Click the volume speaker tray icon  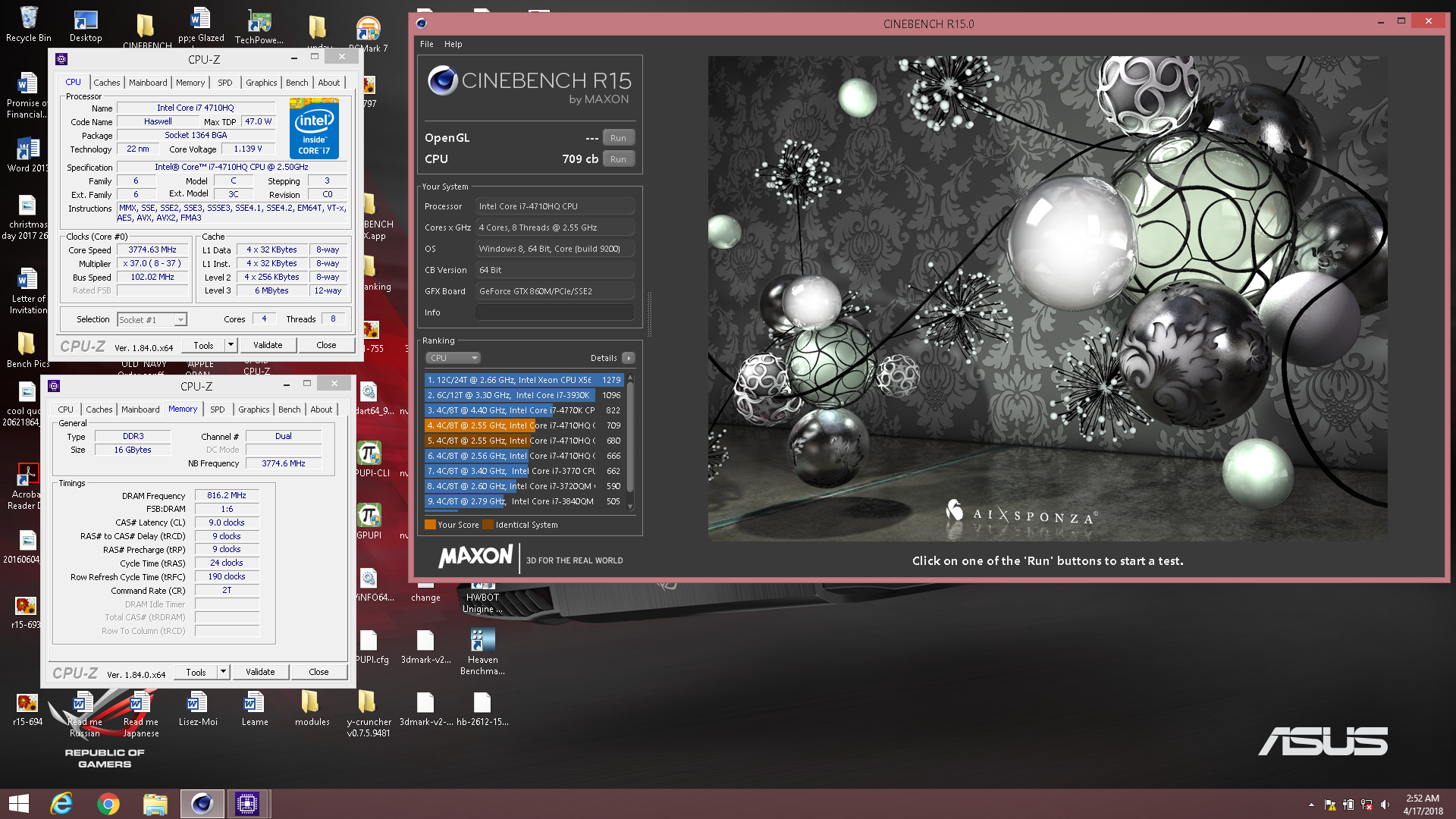point(1385,805)
